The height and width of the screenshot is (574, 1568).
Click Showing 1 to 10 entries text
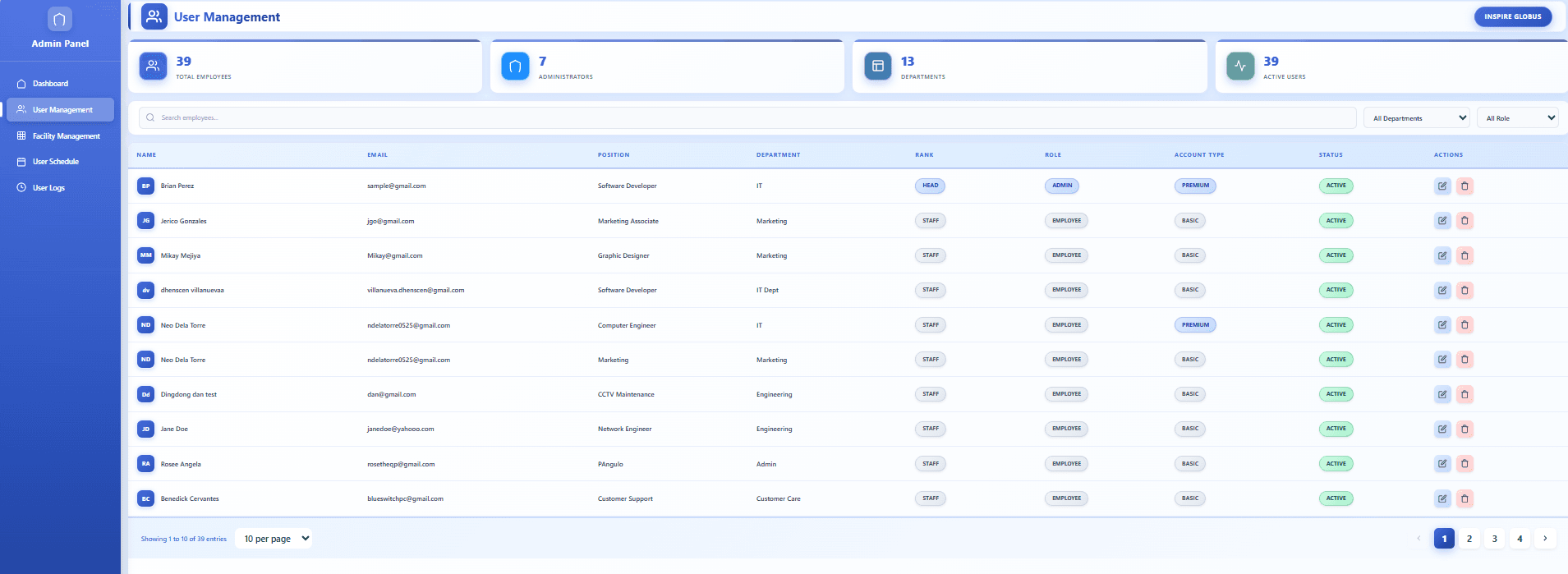(183, 539)
